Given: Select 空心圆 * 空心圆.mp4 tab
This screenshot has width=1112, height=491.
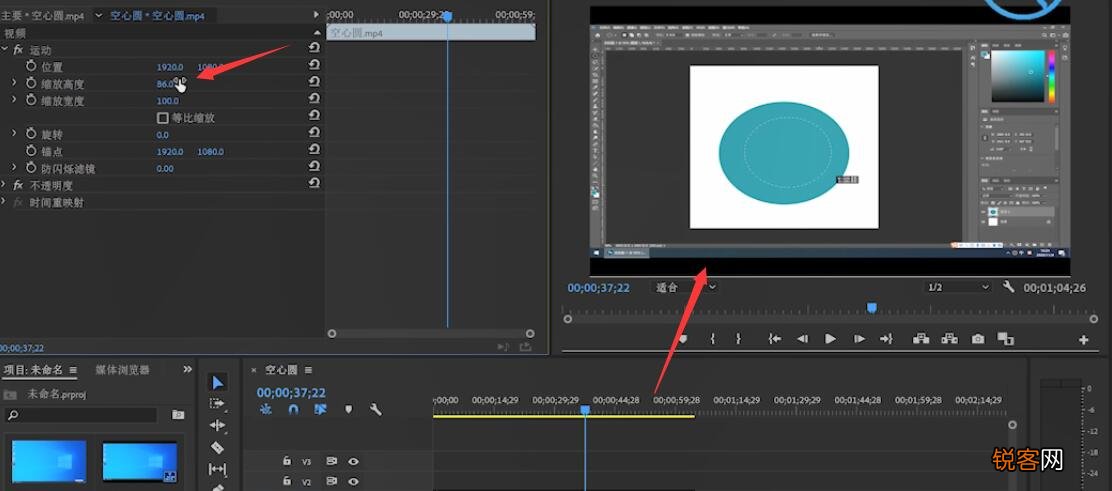Looking at the screenshot, I should point(157,15).
